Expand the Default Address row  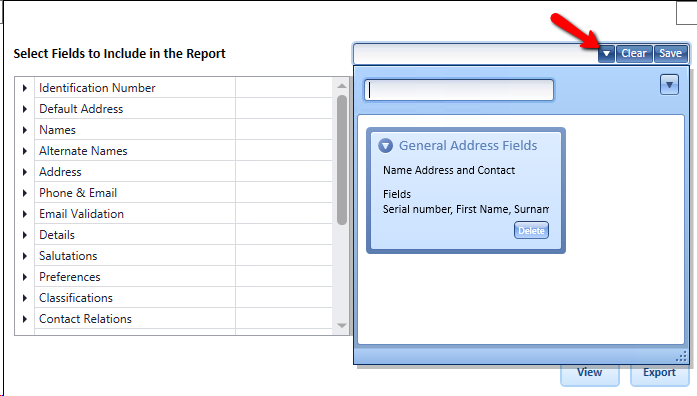[x=25, y=109]
